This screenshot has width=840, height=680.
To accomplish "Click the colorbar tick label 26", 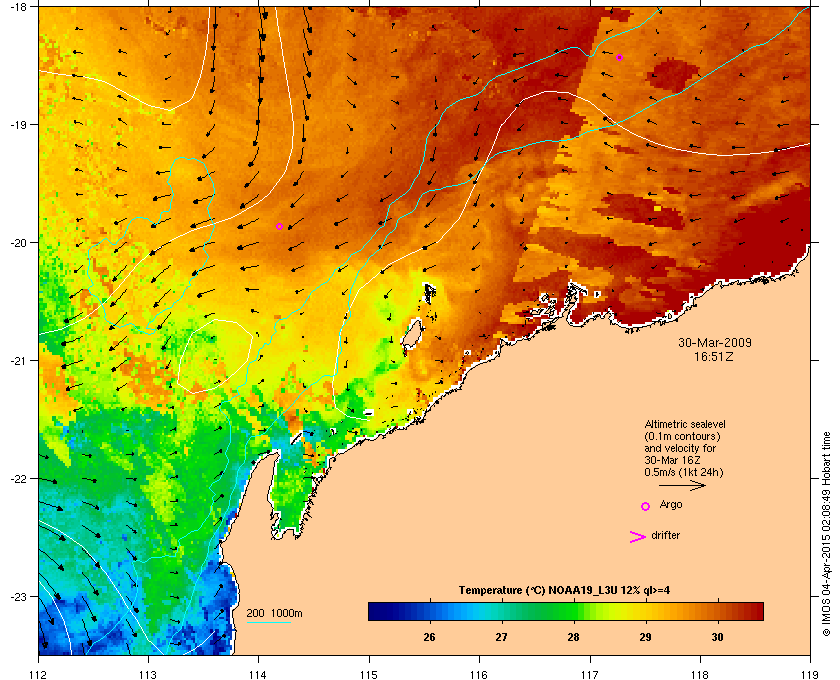I will coord(429,637).
